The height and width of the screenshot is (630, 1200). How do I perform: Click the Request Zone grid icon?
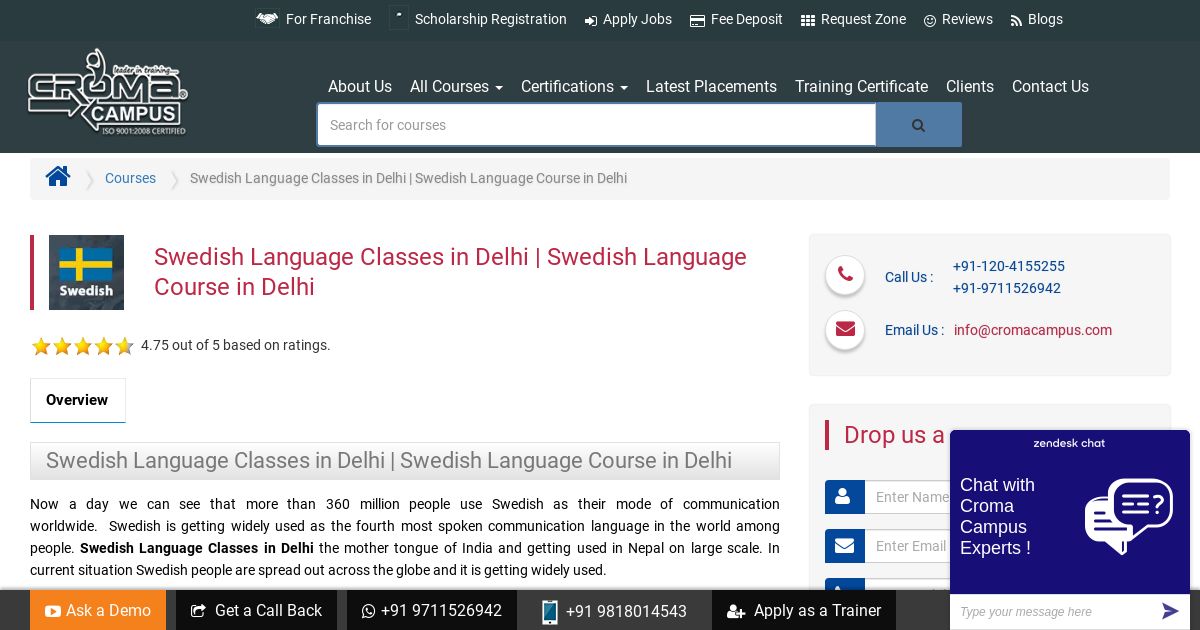pos(808,20)
